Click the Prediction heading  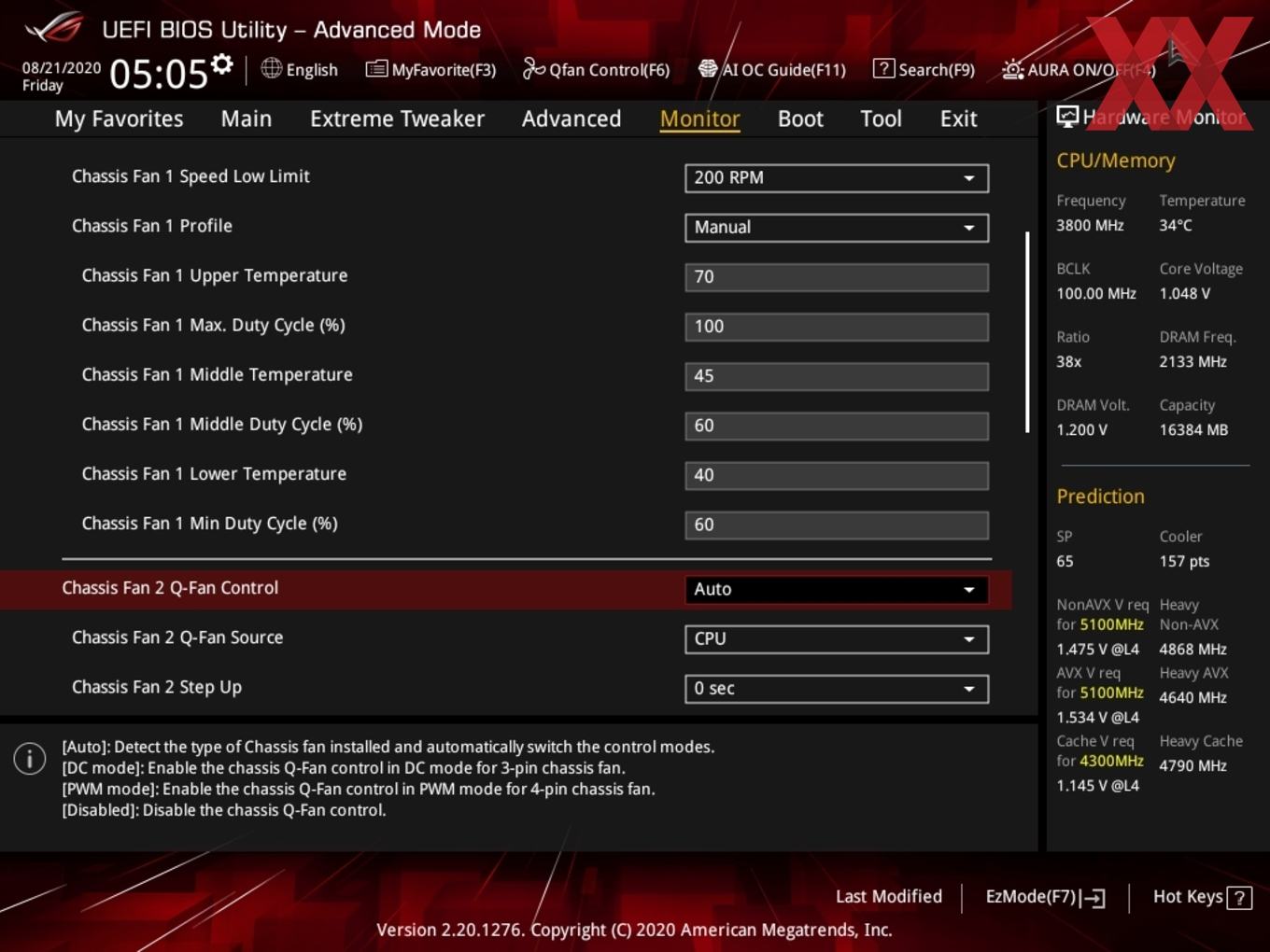click(x=1100, y=497)
